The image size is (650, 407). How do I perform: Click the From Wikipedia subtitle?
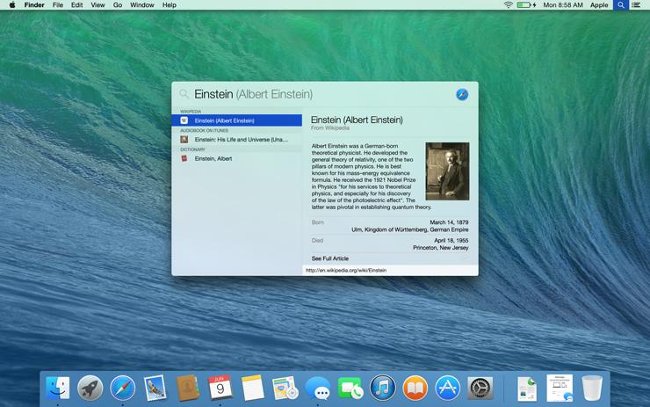pos(330,128)
